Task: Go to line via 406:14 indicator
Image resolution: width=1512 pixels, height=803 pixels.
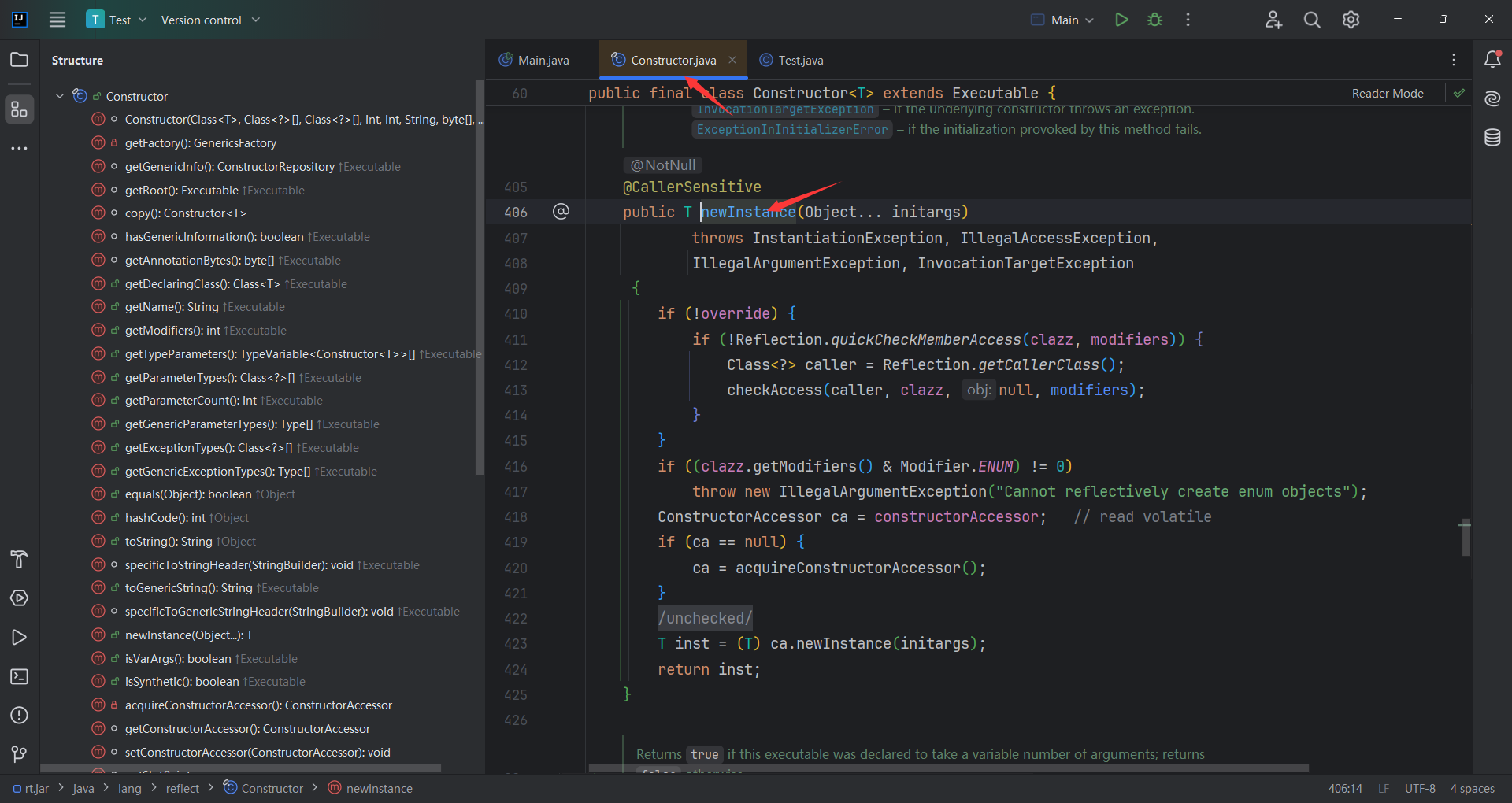Action: (x=1345, y=788)
